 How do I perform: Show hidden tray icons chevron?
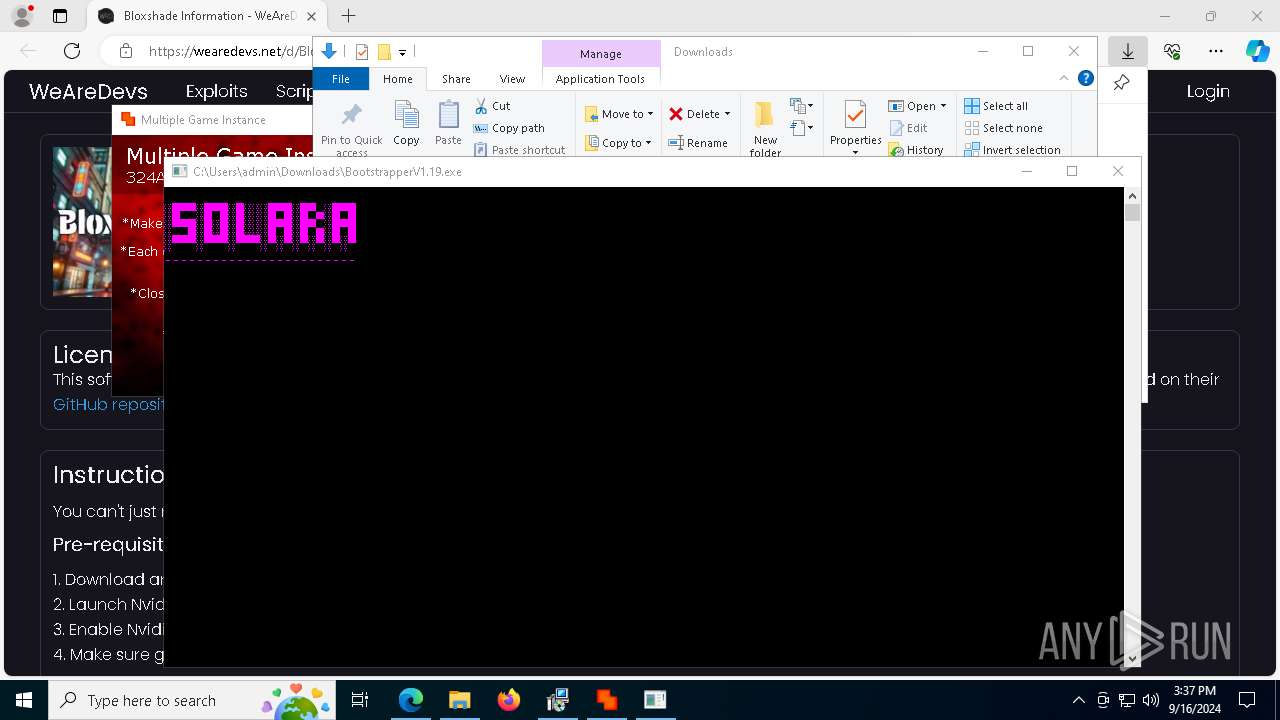(1078, 700)
